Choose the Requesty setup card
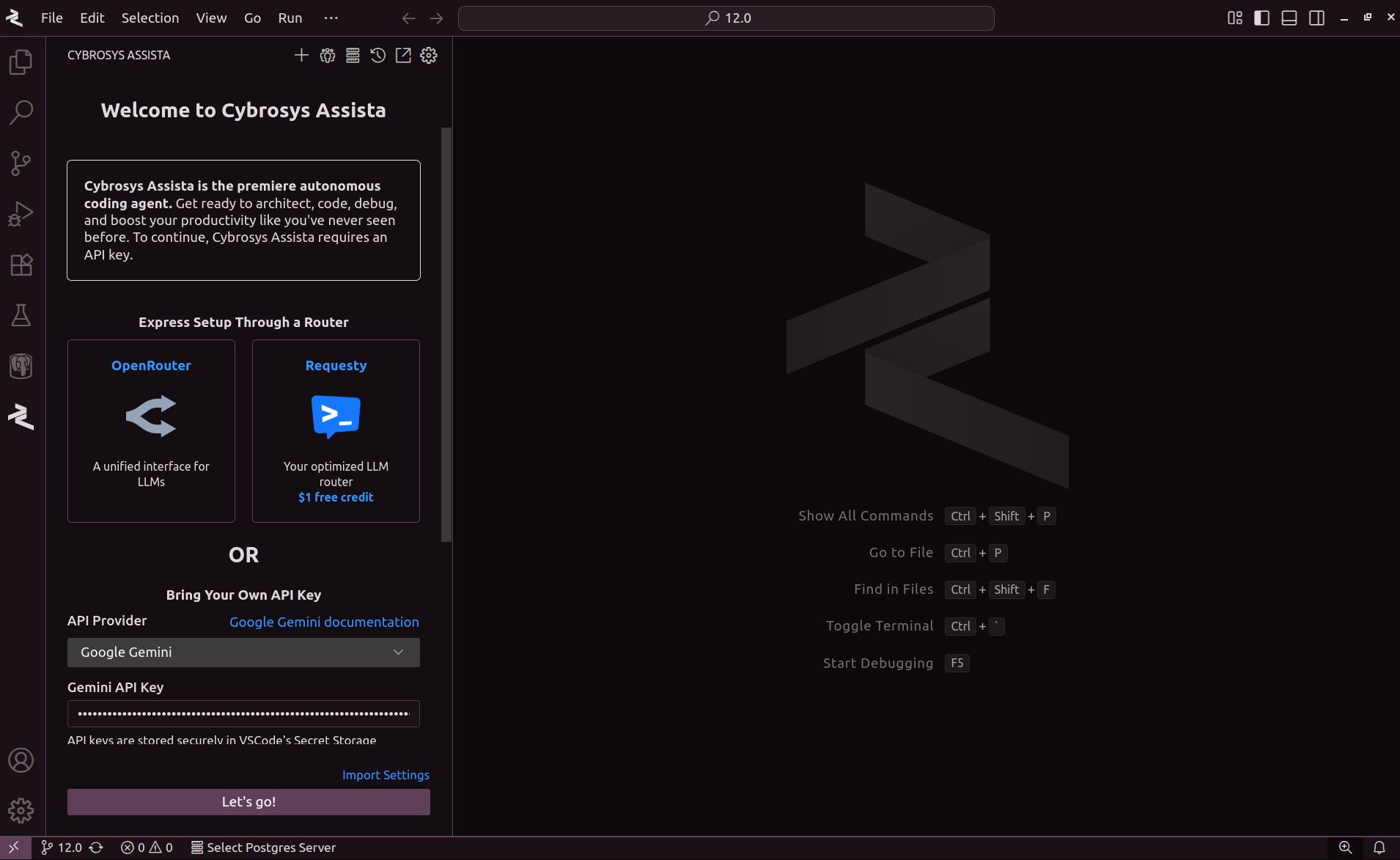This screenshot has width=1400, height=860. pos(336,431)
